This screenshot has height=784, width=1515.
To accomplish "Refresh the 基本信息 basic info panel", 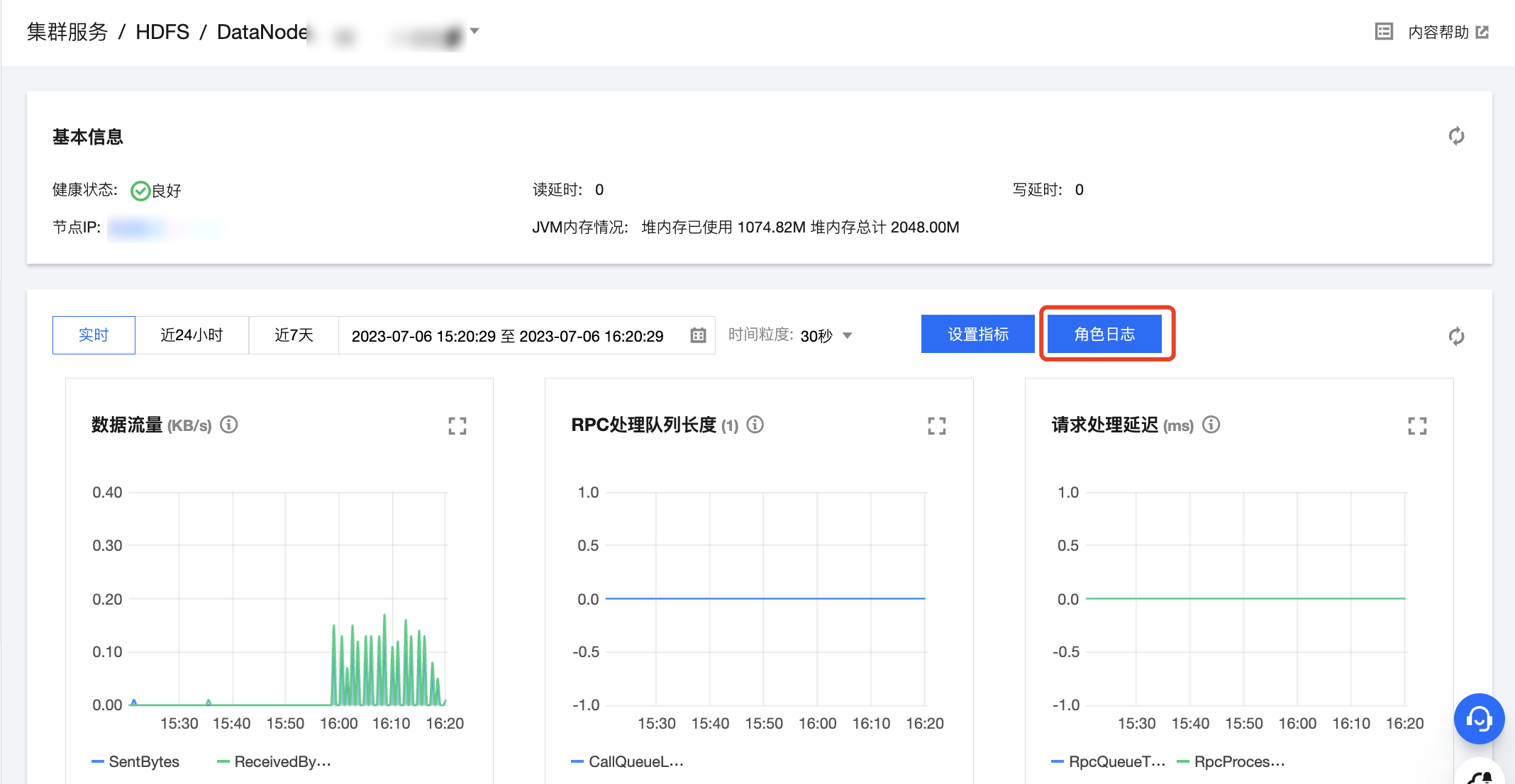I will pos(1456,136).
